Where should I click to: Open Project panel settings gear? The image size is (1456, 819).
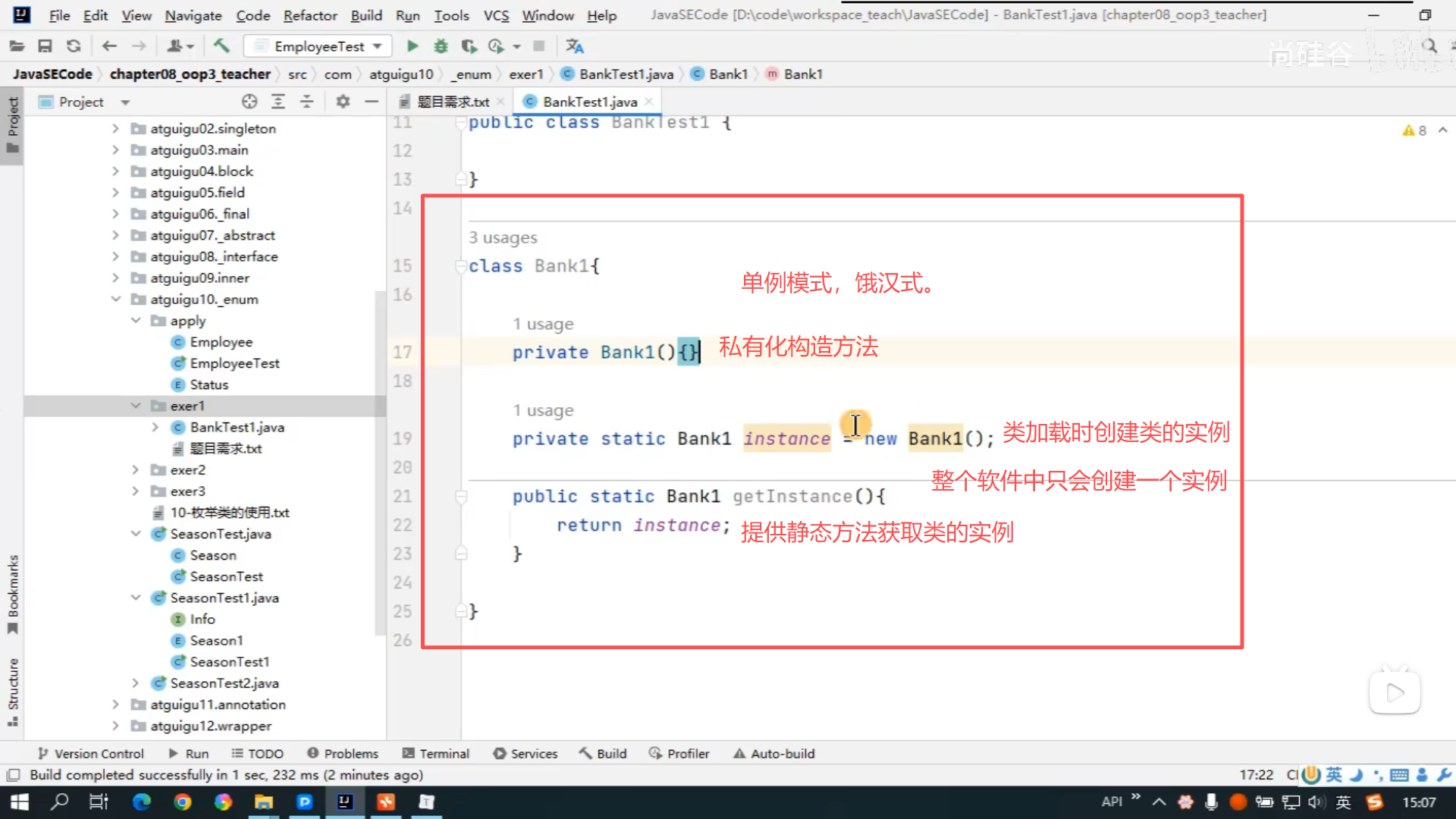point(343,102)
